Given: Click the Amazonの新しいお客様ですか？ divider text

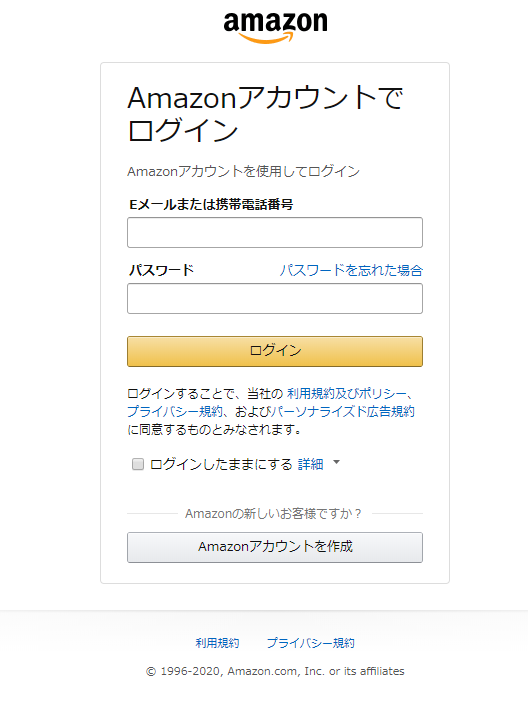Looking at the screenshot, I should 274,513.
